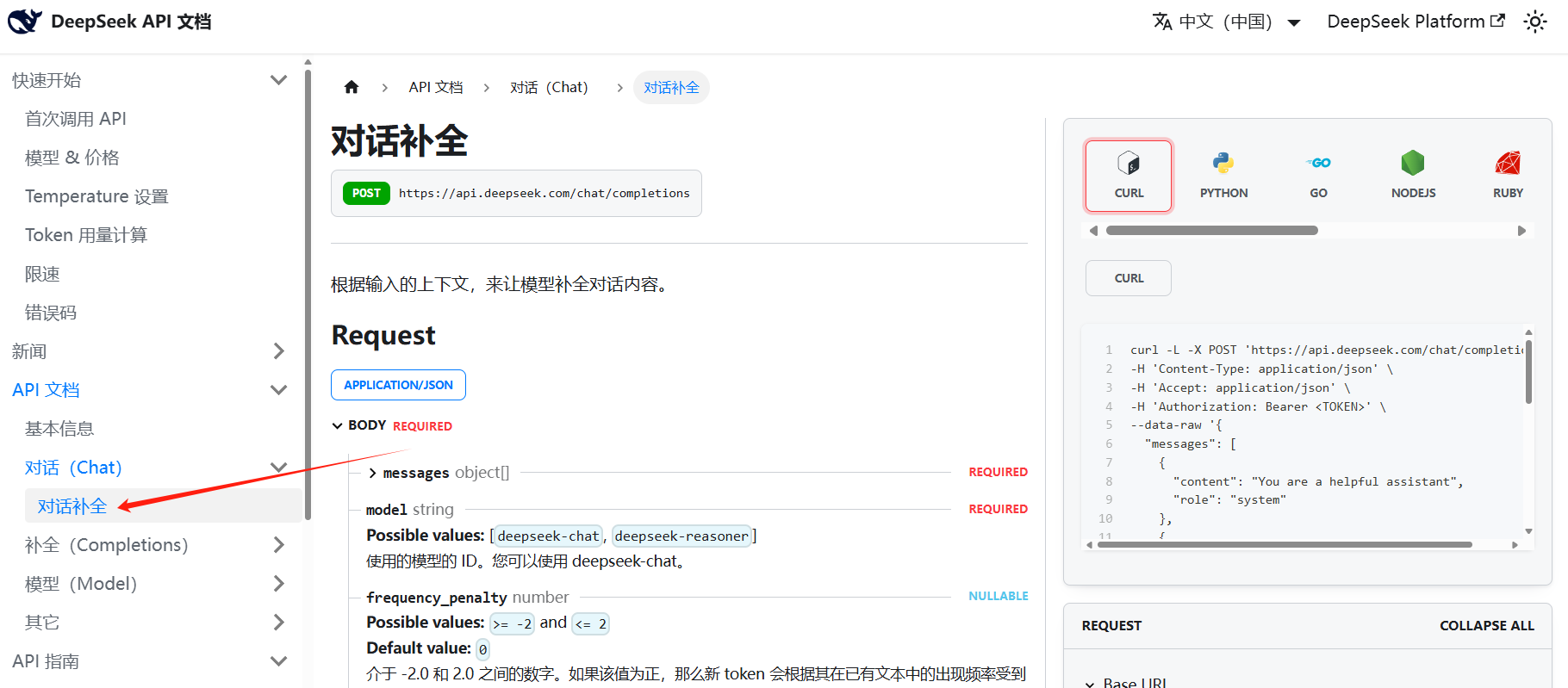Collapse the 快速开始 sidebar category

click(278, 80)
